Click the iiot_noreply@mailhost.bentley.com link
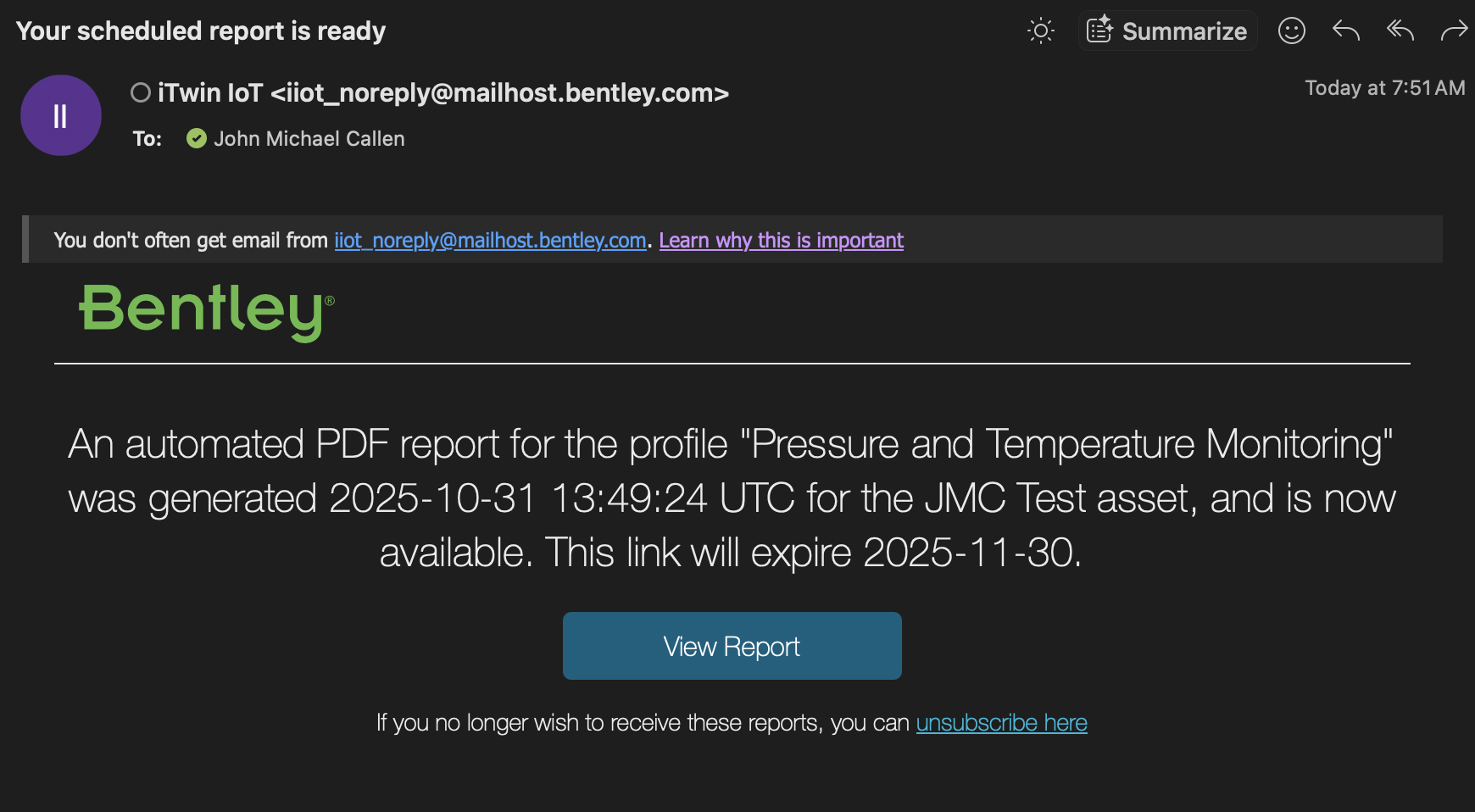Screen dimensions: 1475x812 [490, 241]
